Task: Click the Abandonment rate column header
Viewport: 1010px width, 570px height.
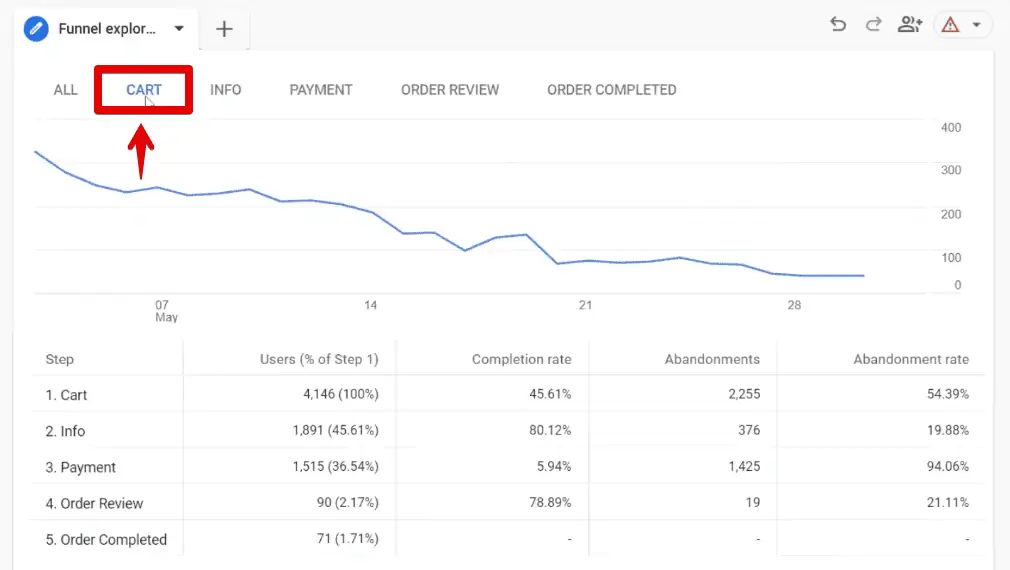Action: tap(911, 359)
